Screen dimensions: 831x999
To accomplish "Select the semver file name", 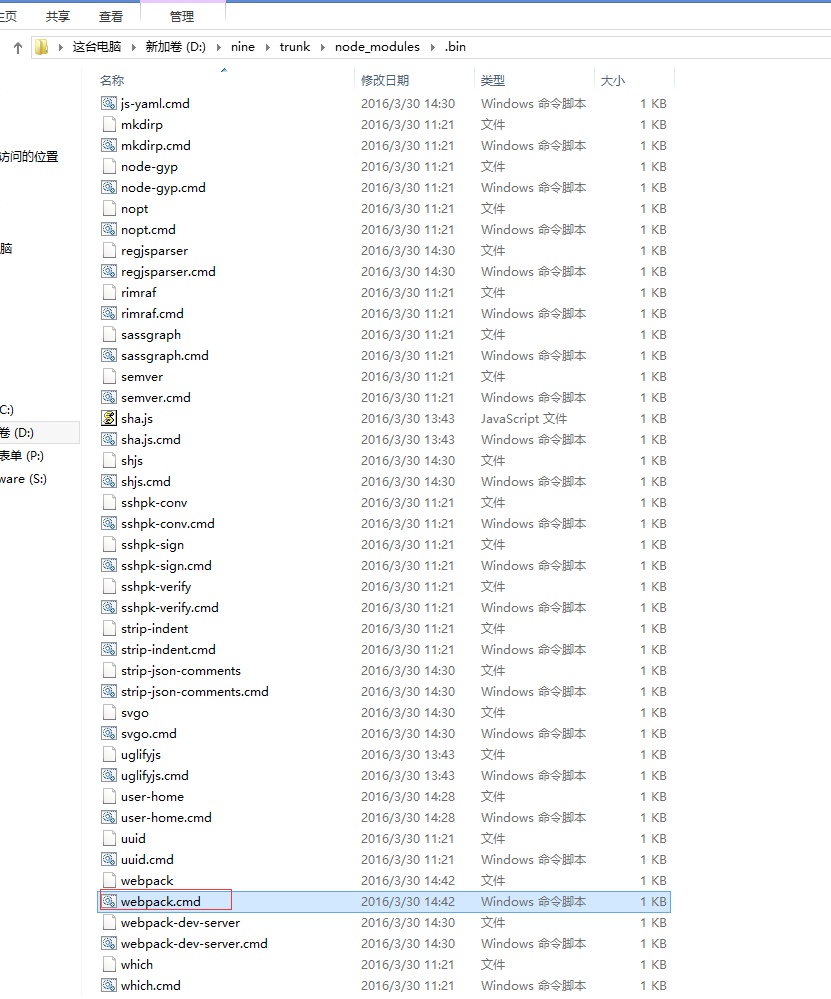I will click(142, 377).
